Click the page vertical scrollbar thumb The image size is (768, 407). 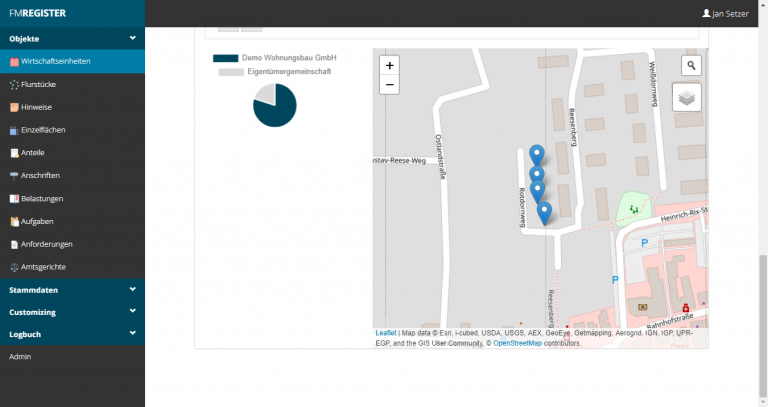coord(763,327)
